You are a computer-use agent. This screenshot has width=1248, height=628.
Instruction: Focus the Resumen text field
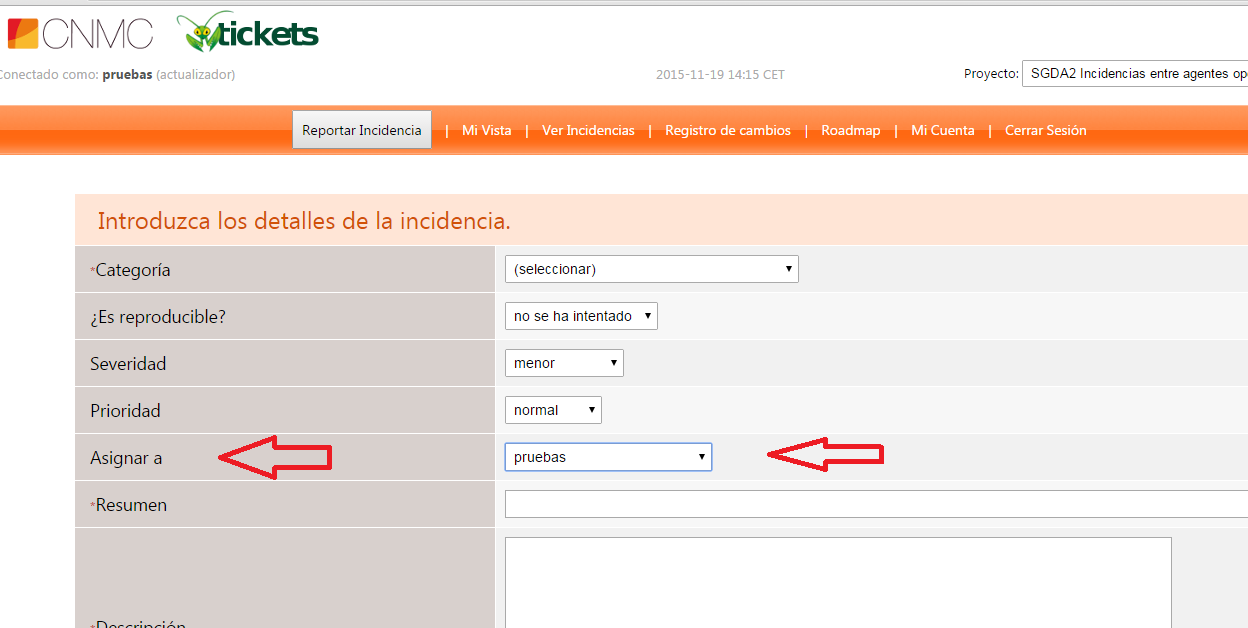click(876, 504)
